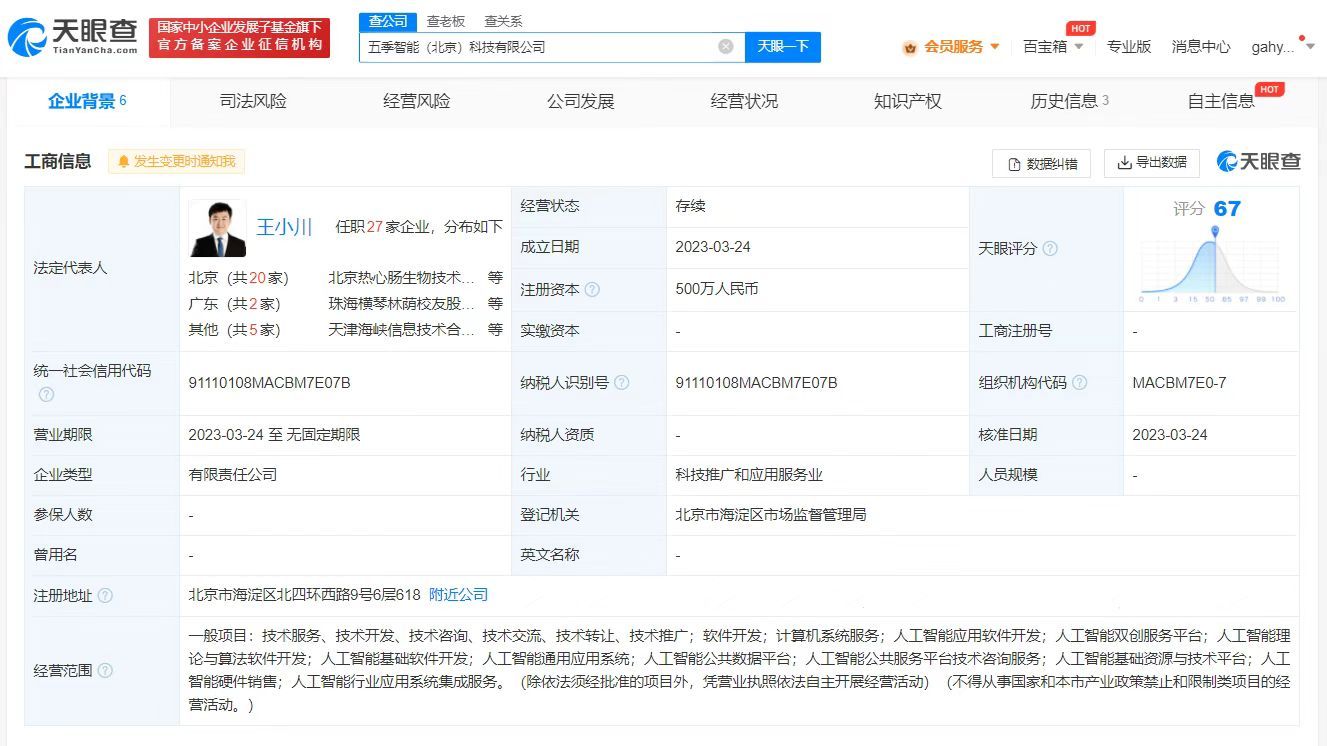The height and width of the screenshot is (746, 1327).
Task: Open the TianYanCha logo home link
Action: 73,37
